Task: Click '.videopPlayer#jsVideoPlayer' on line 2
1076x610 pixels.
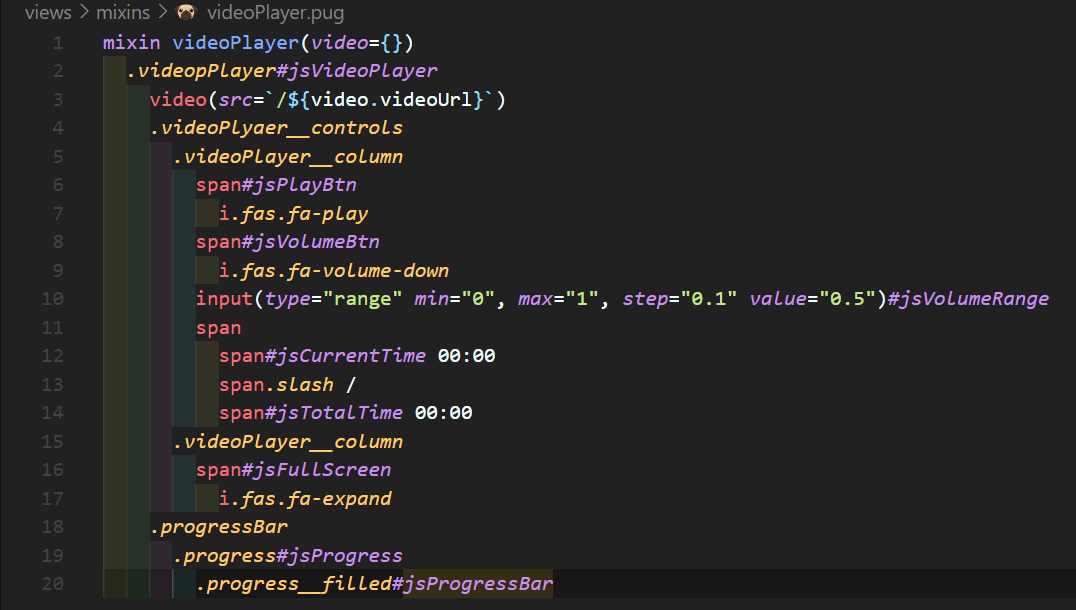Action: point(282,71)
